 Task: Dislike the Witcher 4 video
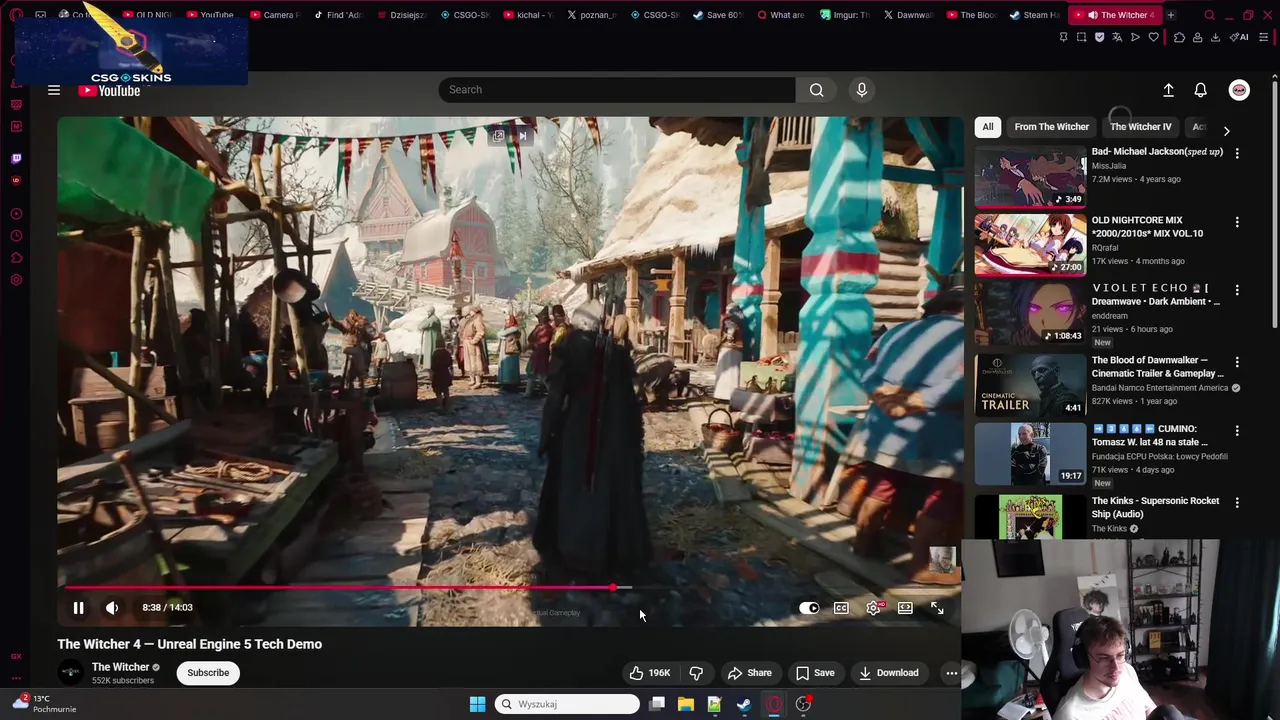point(697,673)
